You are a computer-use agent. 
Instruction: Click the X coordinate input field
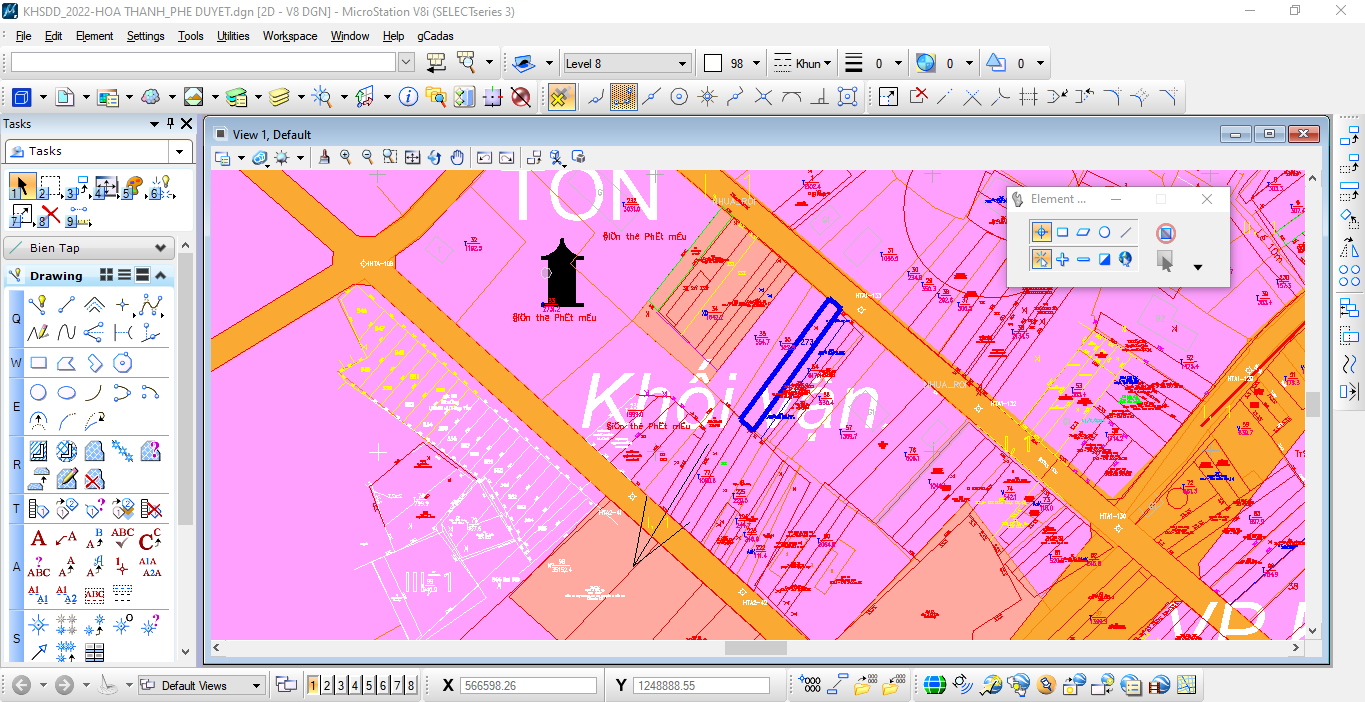pyautogui.click(x=527, y=685)
